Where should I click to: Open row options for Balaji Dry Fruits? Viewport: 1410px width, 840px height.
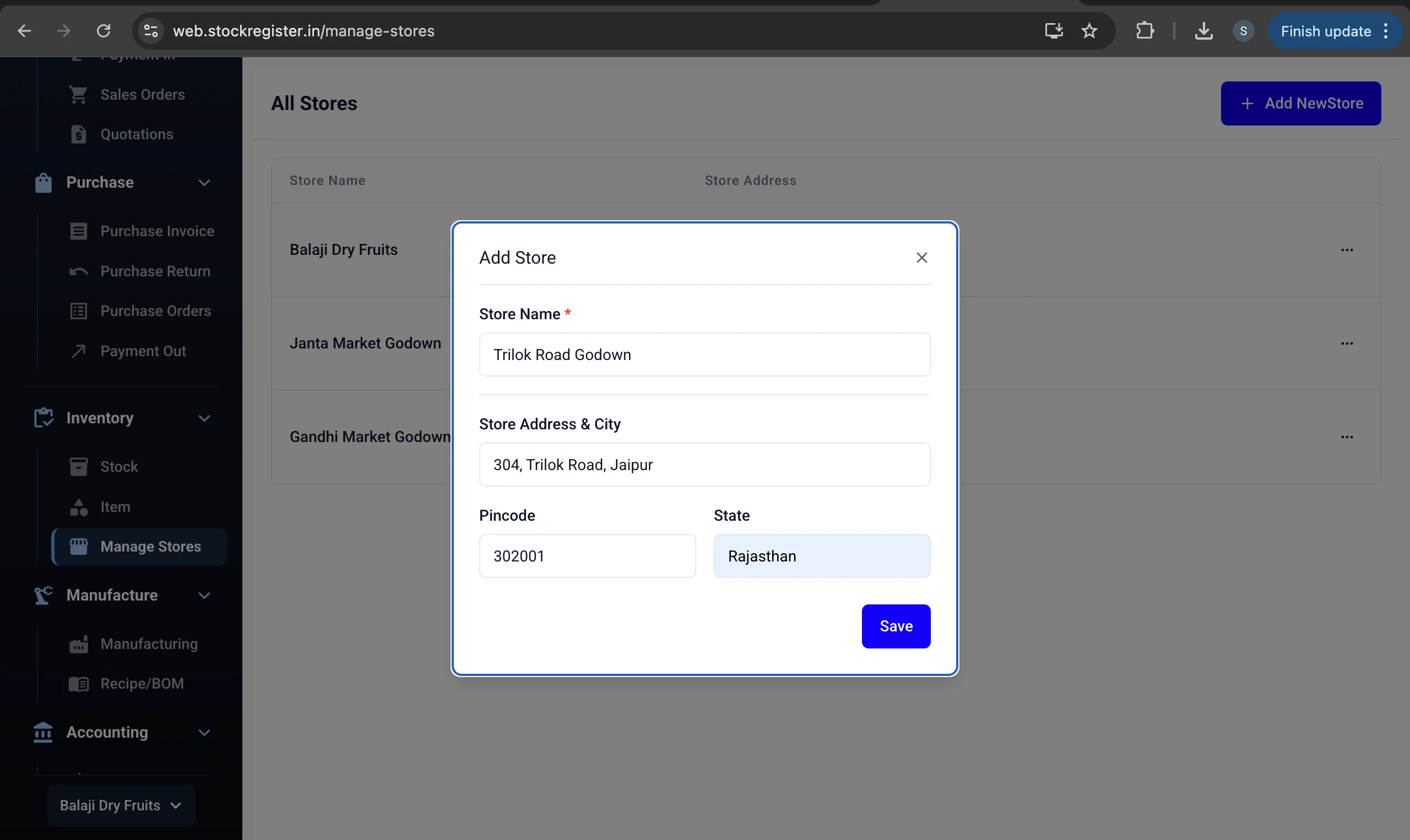coord(1347,249)
